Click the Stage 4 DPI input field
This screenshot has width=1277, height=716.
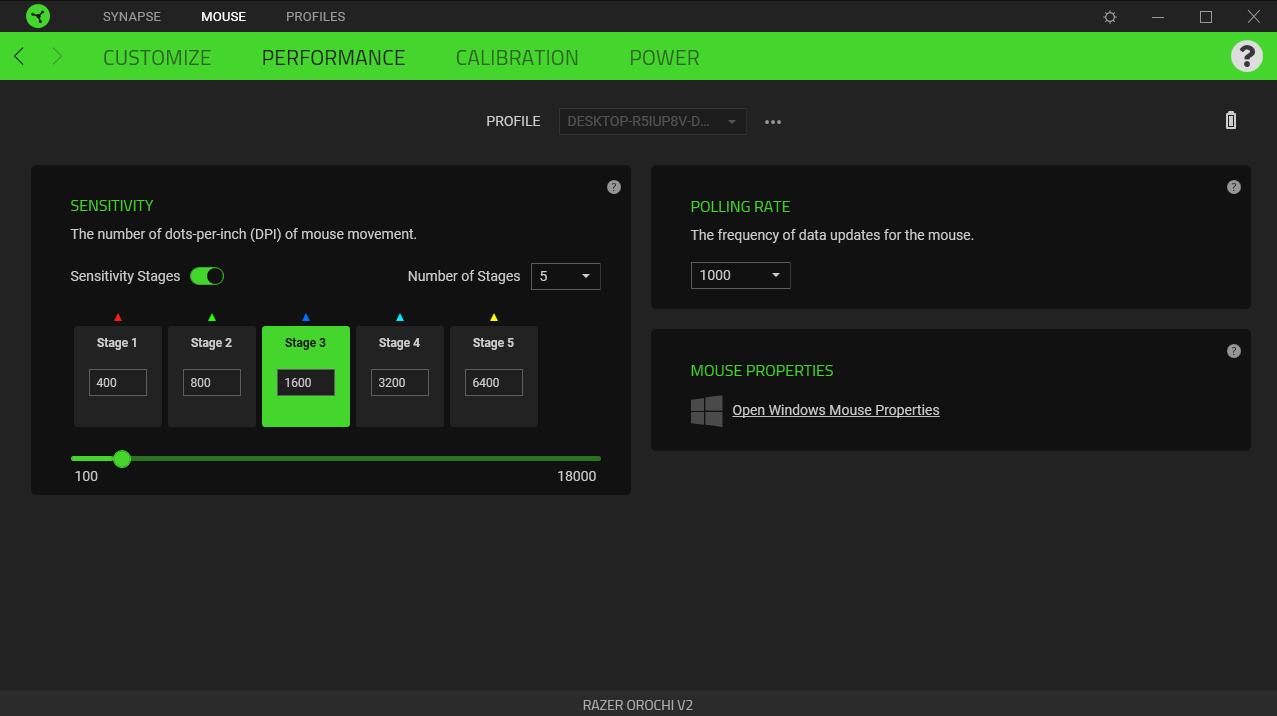pos(400,382)
